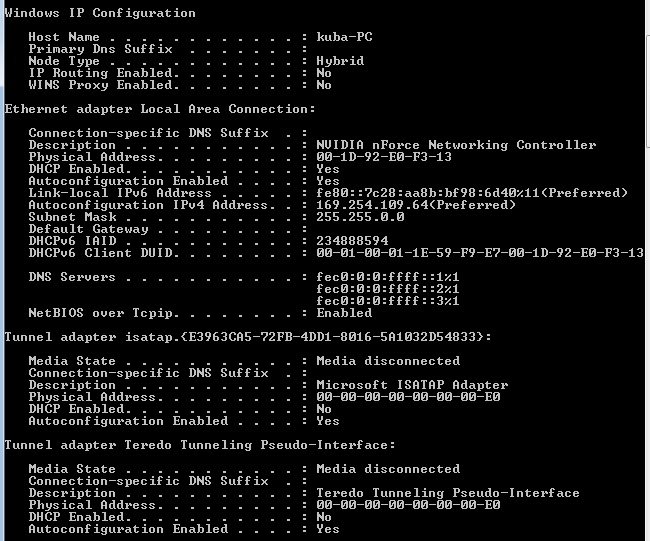Image resolution: width=650 pixels, height=541 pixels.
Task: Click the DHCPv6 IAID value 234888594
Action: (352, 241)
